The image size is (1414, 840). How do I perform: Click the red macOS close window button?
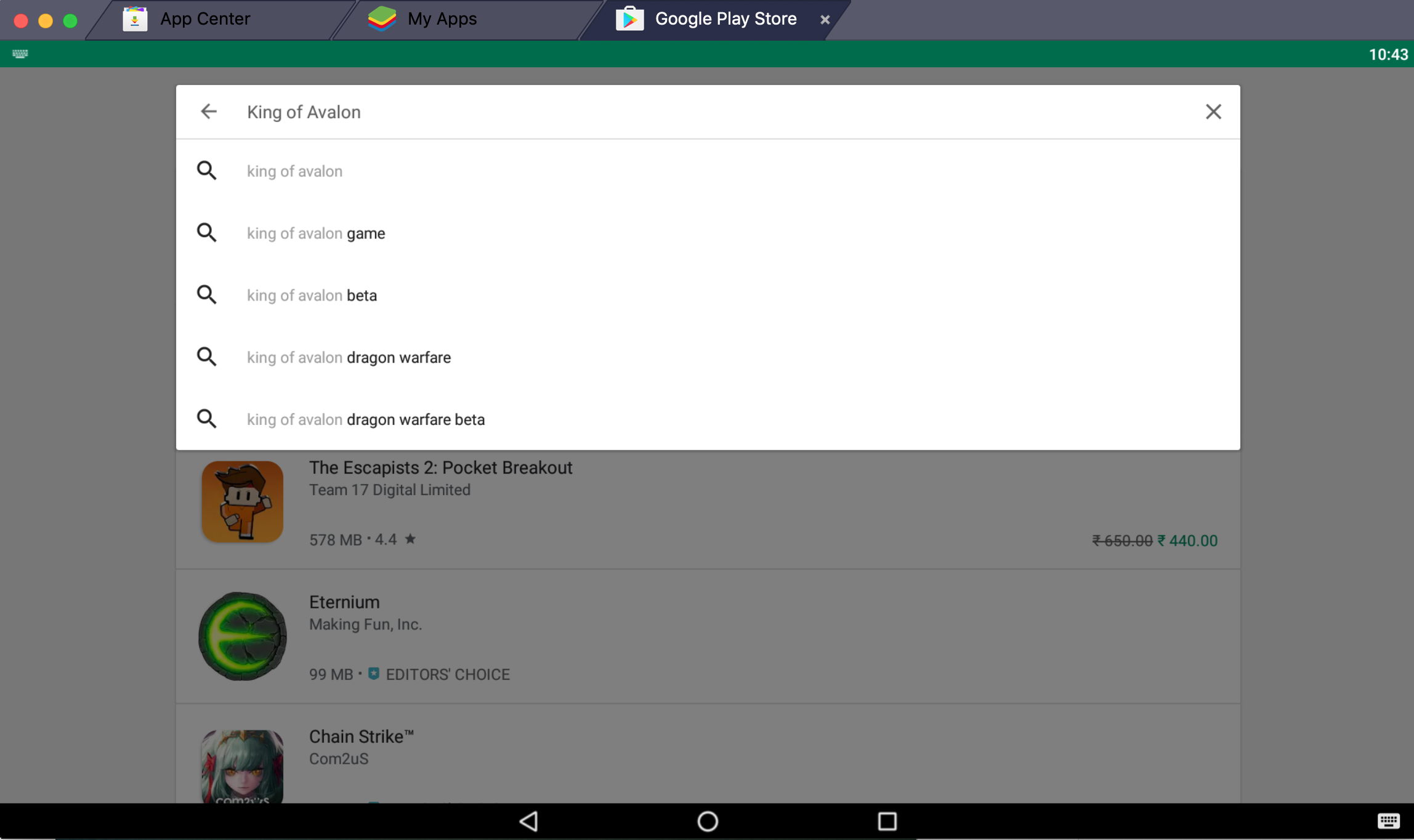coord(21,20)
